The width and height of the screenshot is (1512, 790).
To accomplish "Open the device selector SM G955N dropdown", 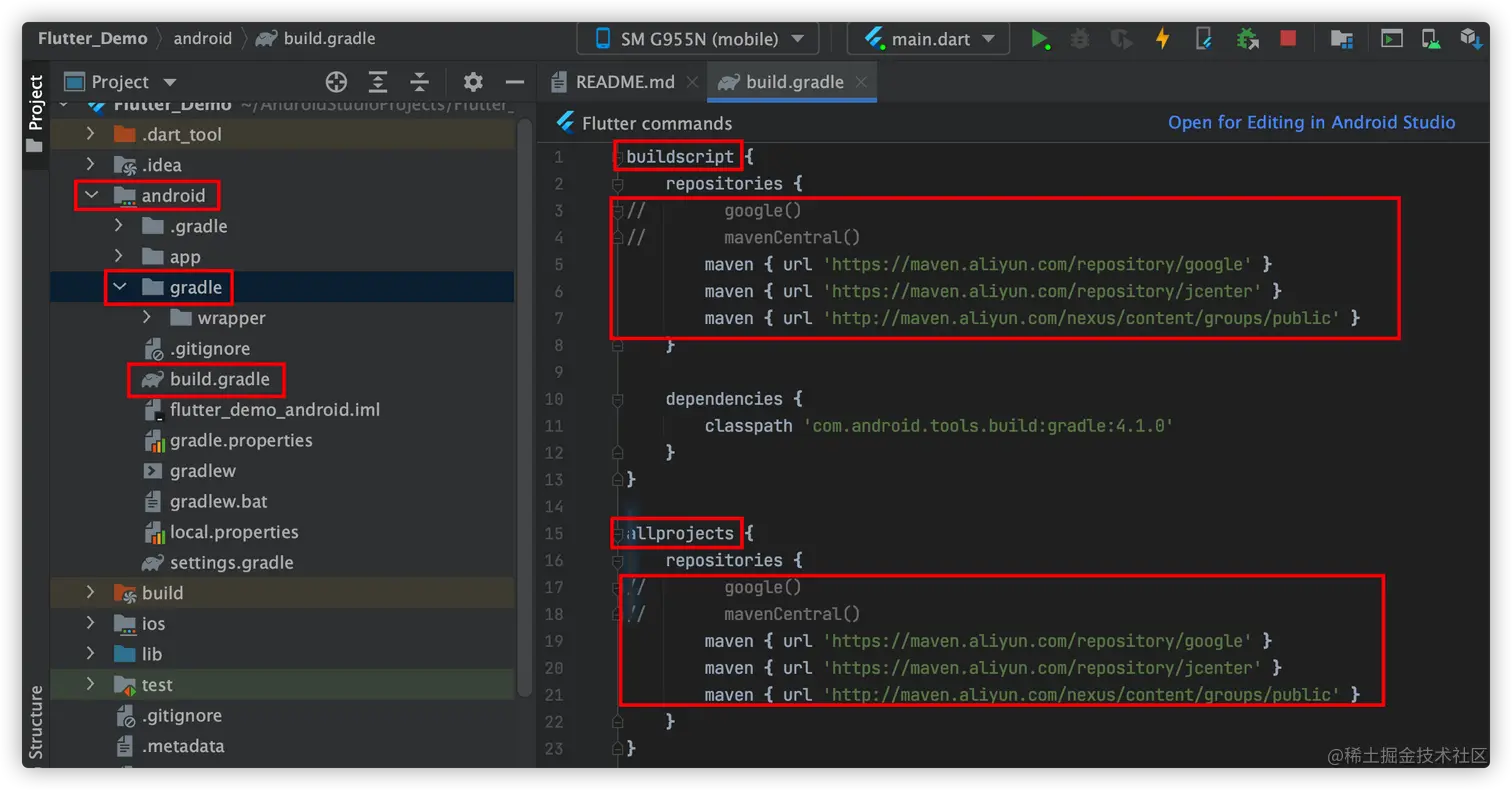I will [698, 39].
